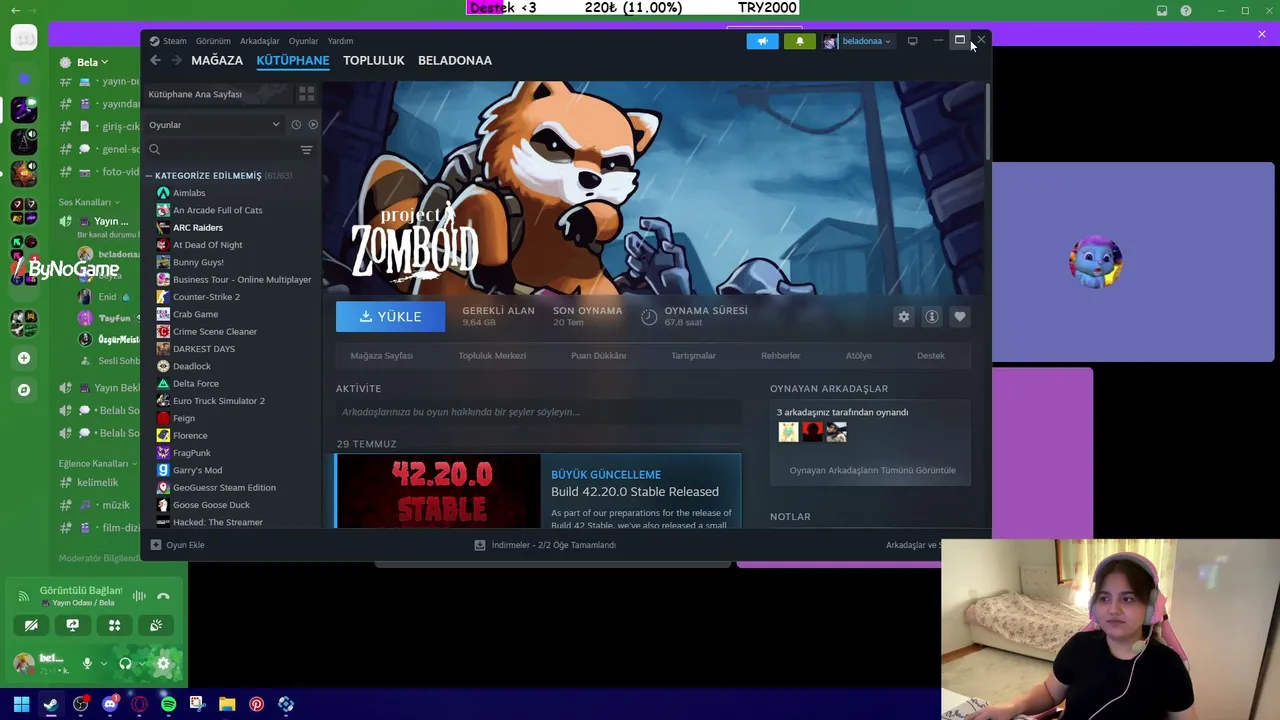Open Spotify from the taskbar
Viewport: 1280px width, 720px height.
[x=168, y=705]
